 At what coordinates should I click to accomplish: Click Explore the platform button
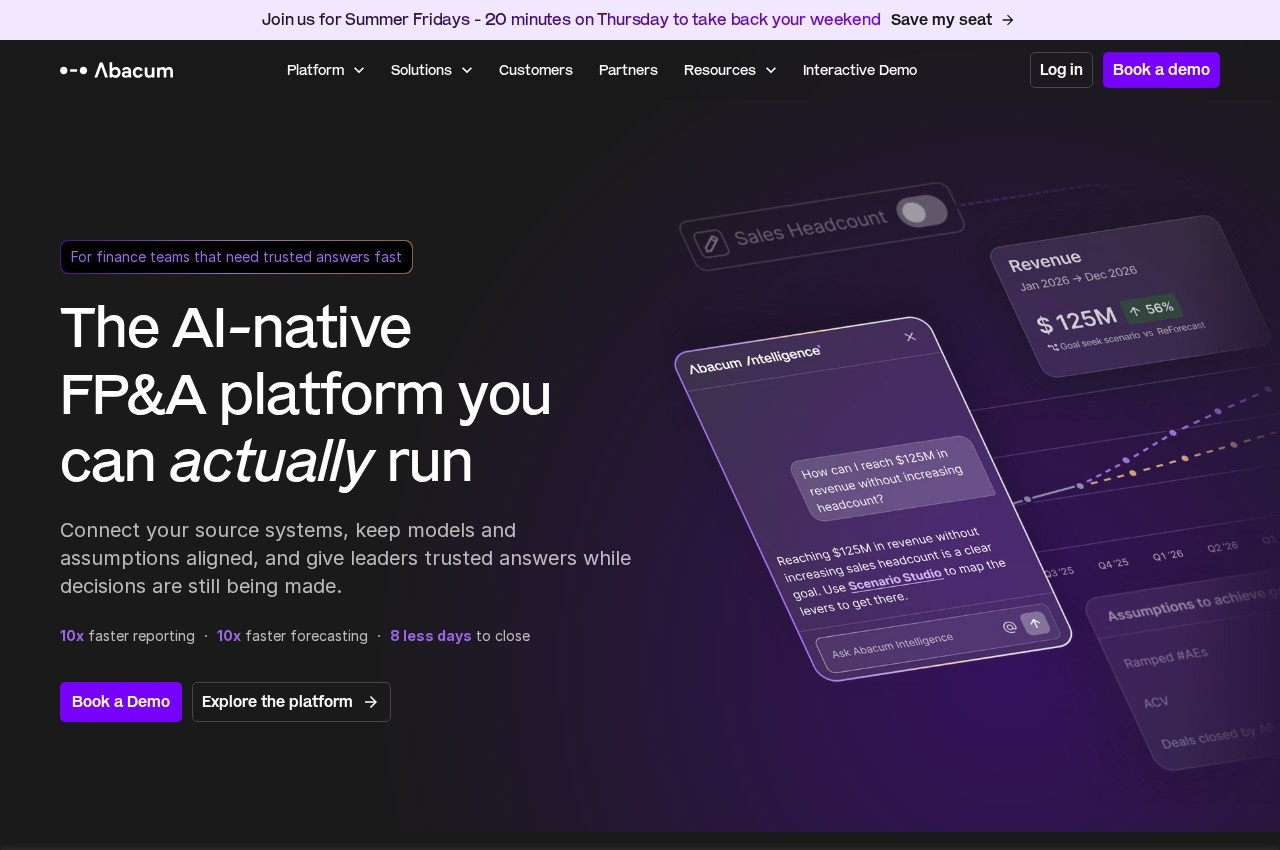tap(291, 702)
